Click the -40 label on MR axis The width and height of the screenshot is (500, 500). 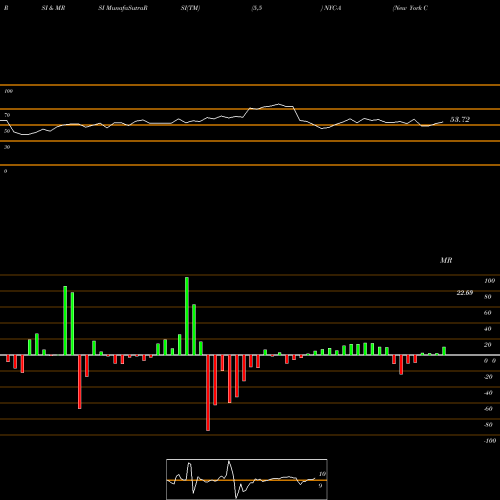488,393
